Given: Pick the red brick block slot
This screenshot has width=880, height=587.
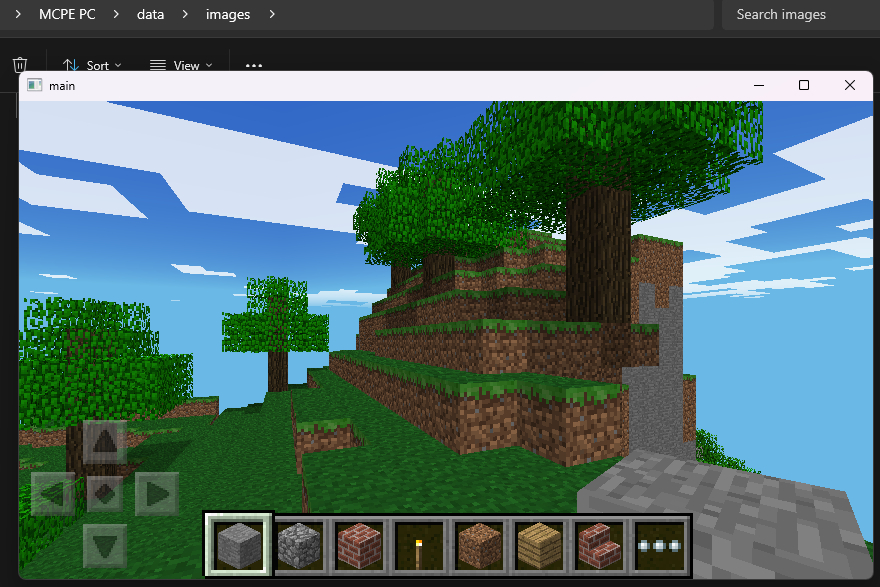Looking at the screenshot, I should pos(360,545).
